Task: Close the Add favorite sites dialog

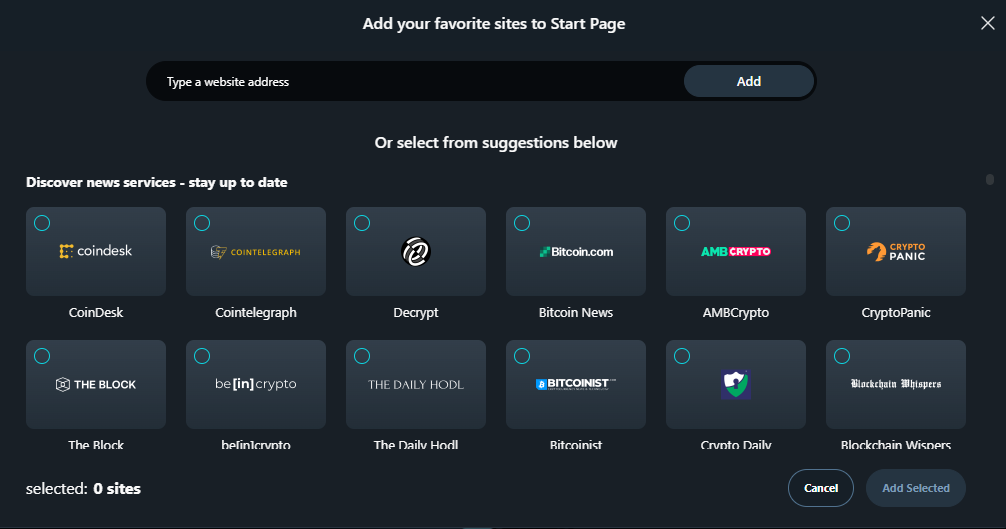Action: (x=987, y=24)
